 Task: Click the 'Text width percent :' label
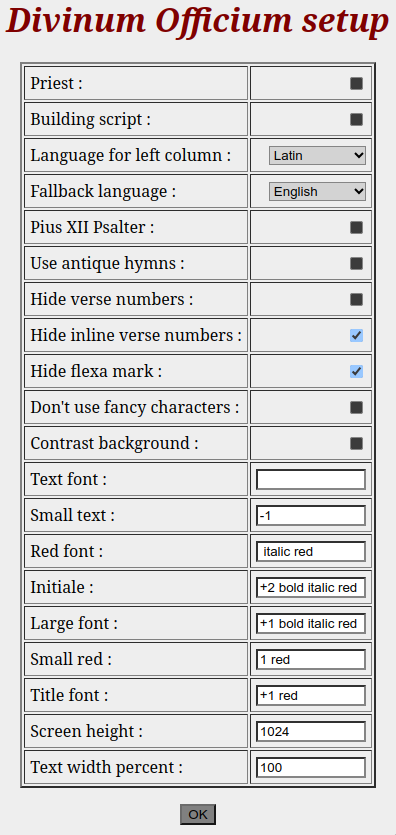(106, 767)
